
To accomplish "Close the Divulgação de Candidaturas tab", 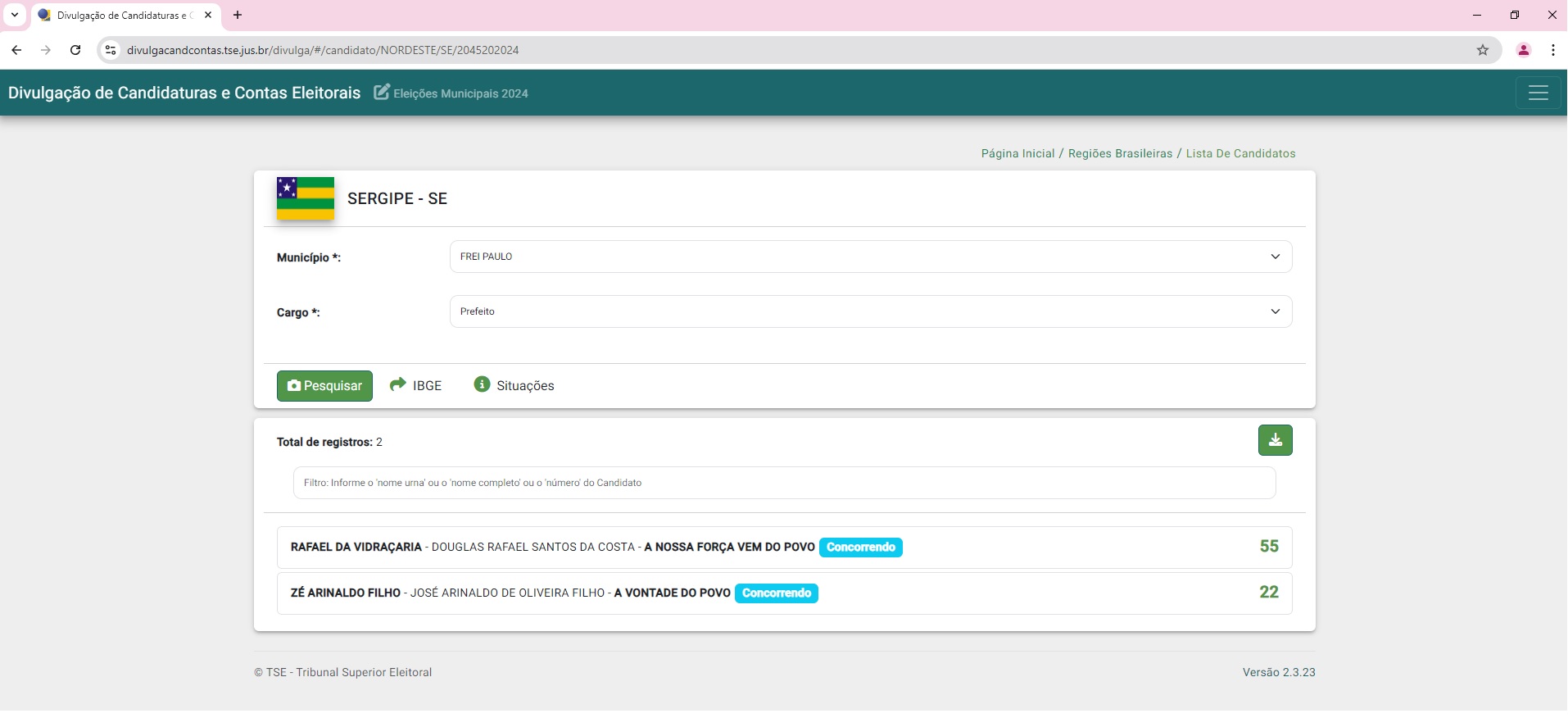I will [x=208, y=15].
